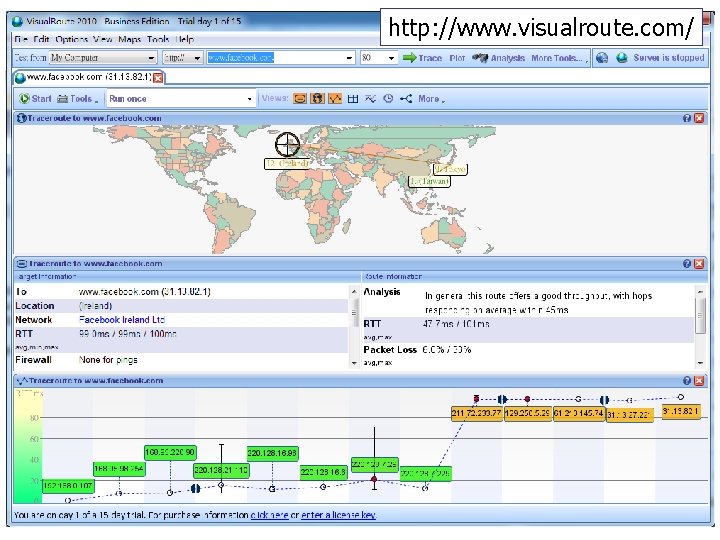Select hop label 192.168.0.107 in graph
Screen dimensions: 720x540
pyautogui.click(x=68, y=486)
